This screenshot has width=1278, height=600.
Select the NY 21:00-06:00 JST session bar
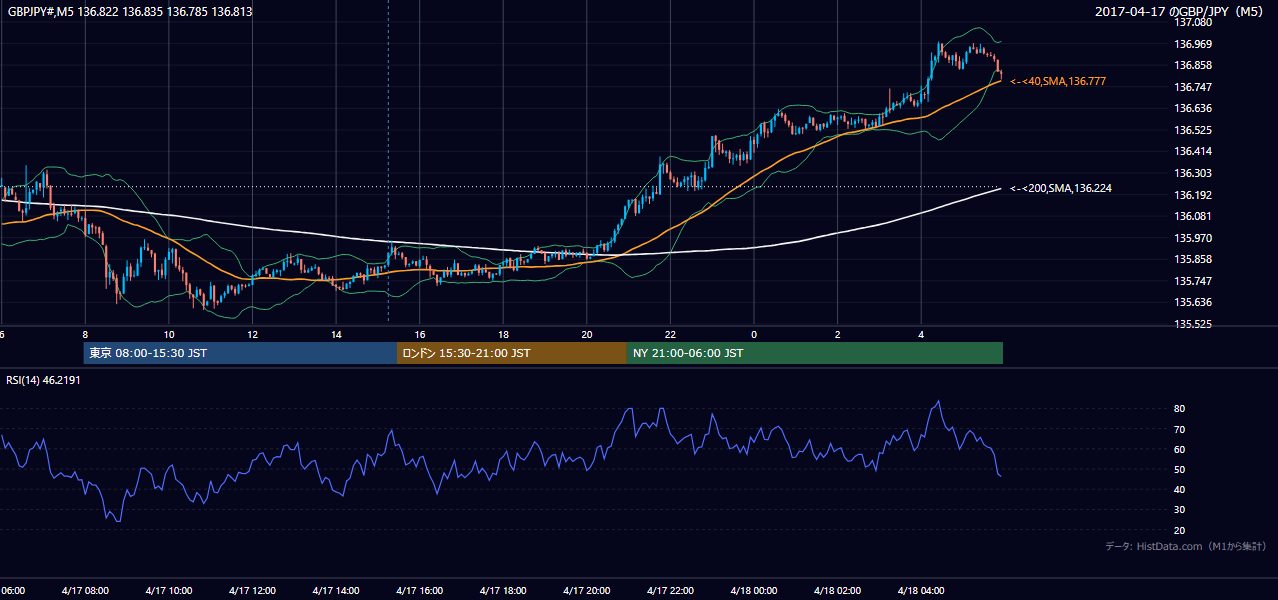tap(815, 353)
